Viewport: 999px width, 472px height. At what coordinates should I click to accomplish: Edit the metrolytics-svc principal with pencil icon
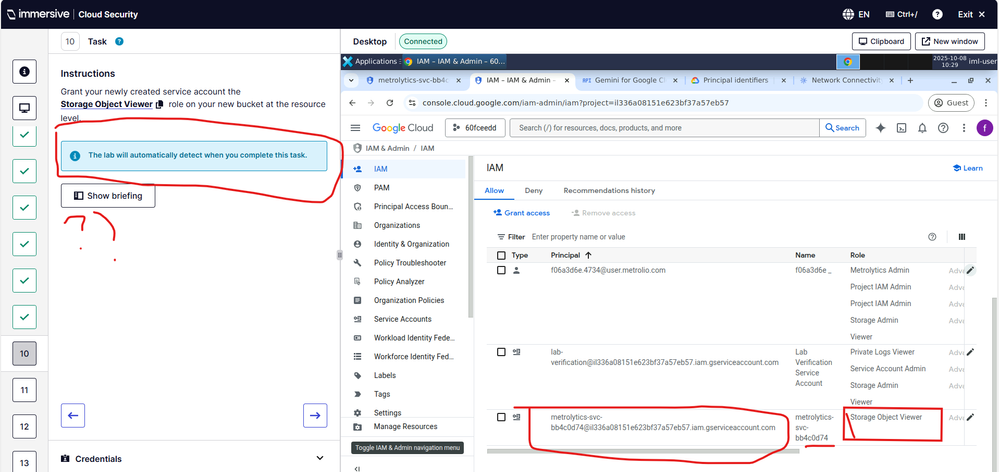[x=970, y=417]
